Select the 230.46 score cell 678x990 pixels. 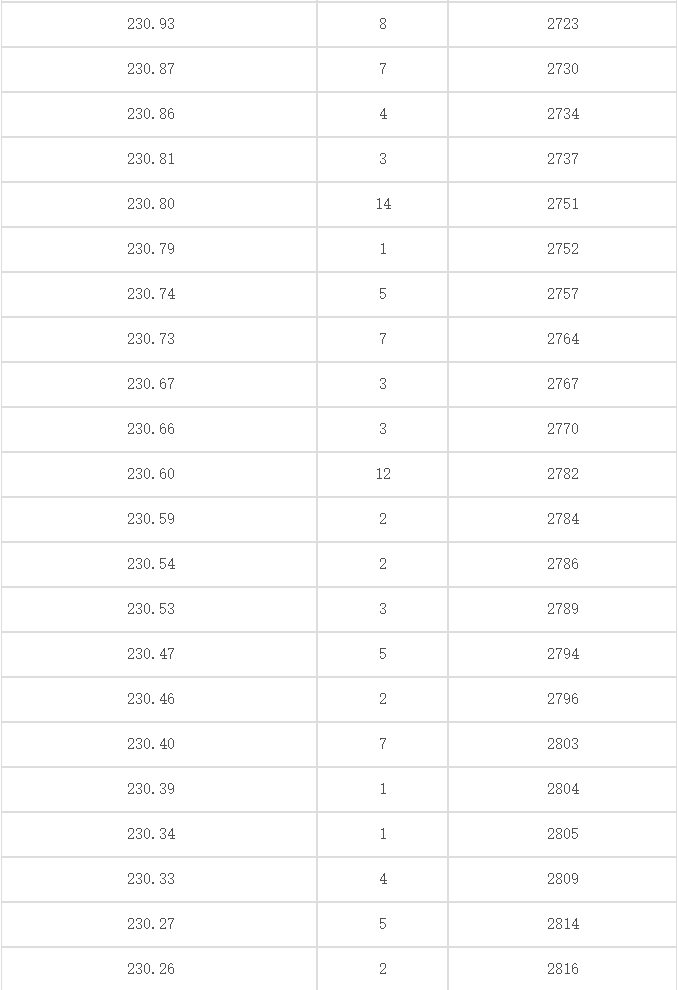coord(151,699)
